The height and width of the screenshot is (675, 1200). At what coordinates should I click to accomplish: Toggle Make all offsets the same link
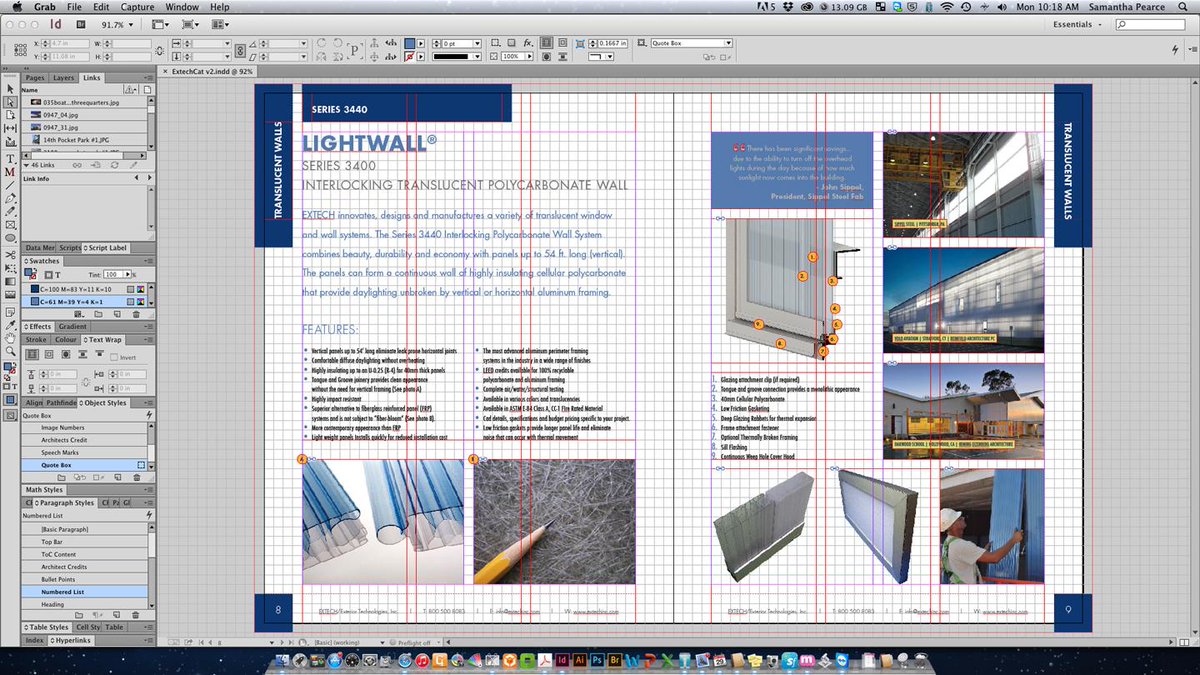click(88, 381)
